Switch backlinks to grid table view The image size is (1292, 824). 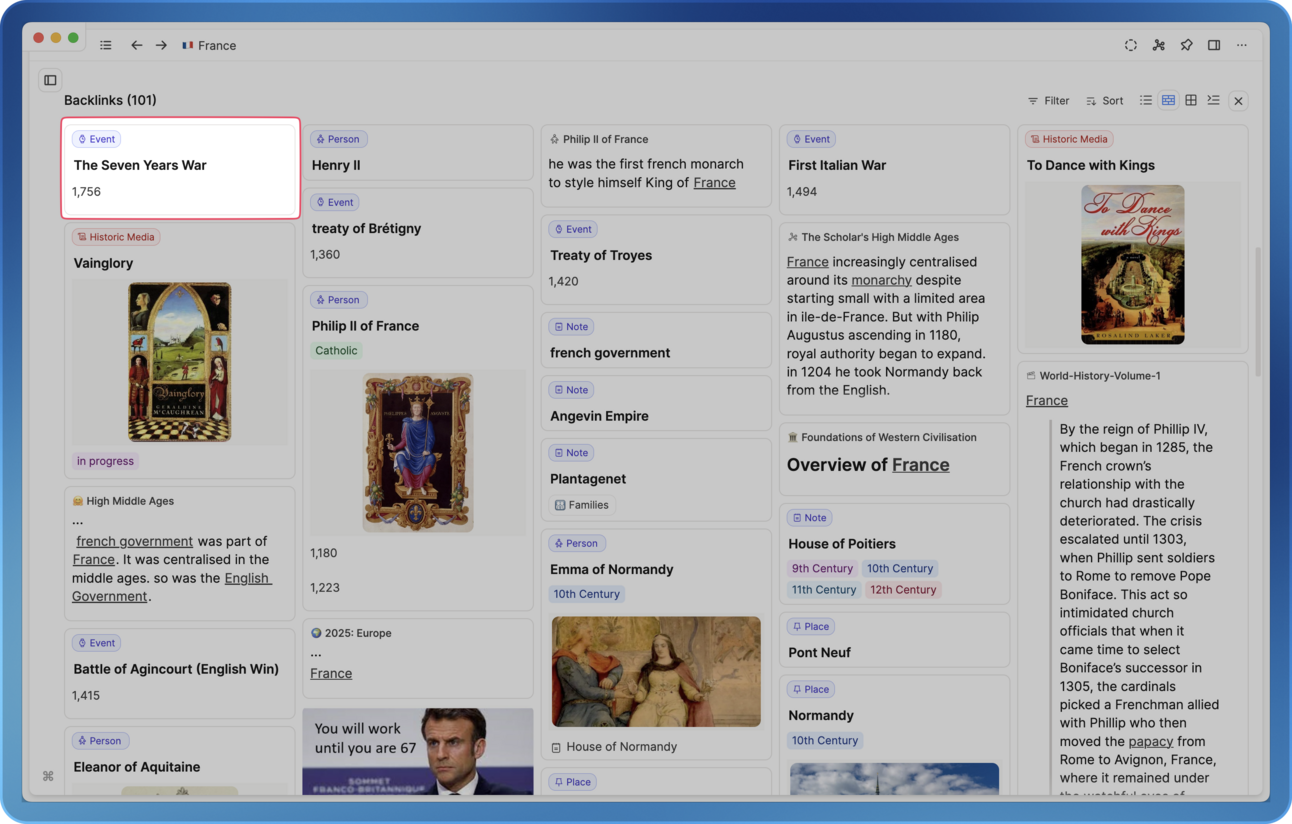(x=1191, y=100)
